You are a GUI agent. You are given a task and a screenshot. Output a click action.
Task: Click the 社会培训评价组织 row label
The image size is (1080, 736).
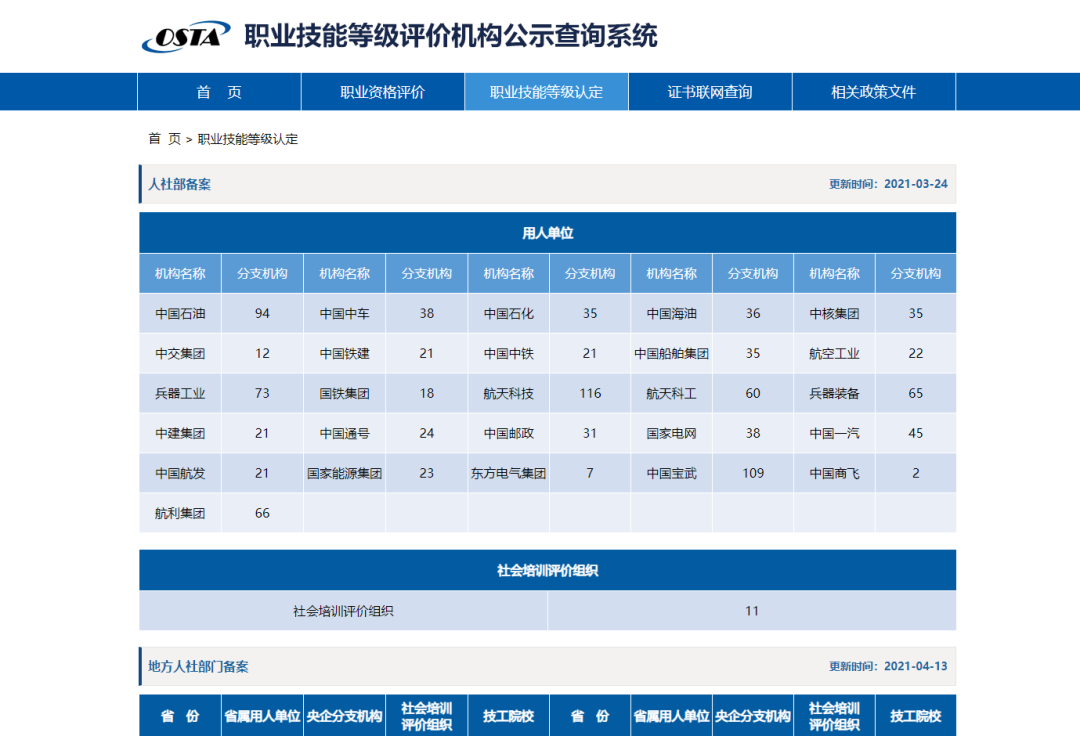(x=343, y=611)
